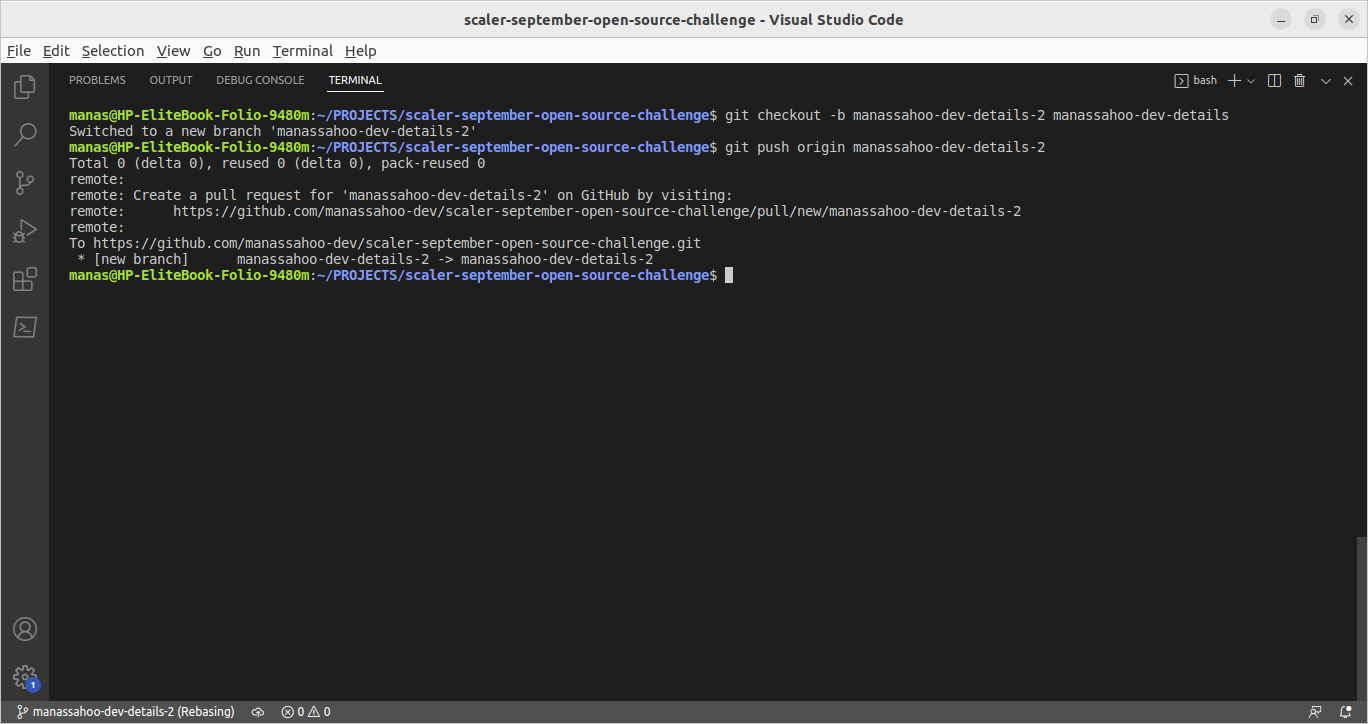Open the GitHub pull request URL in terminal
1368x724 pixels.
597,211
